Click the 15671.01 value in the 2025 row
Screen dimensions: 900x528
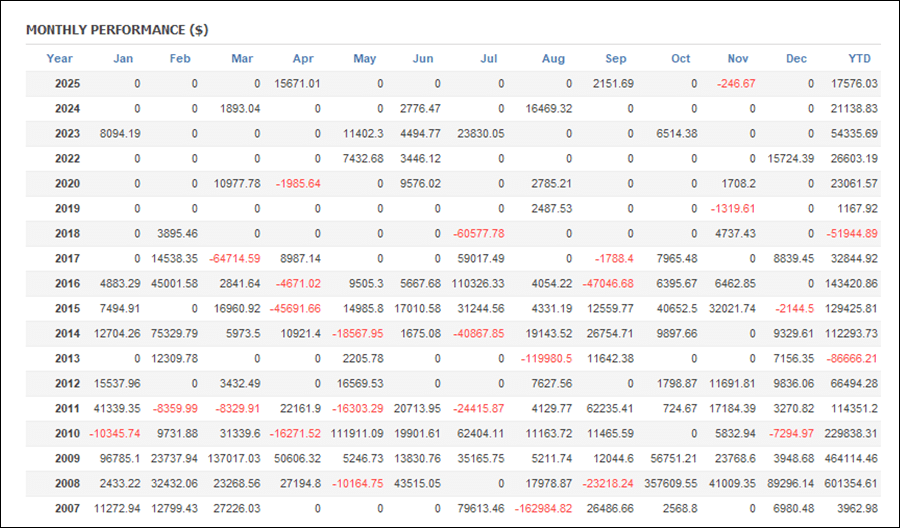(x=292, y=83)
